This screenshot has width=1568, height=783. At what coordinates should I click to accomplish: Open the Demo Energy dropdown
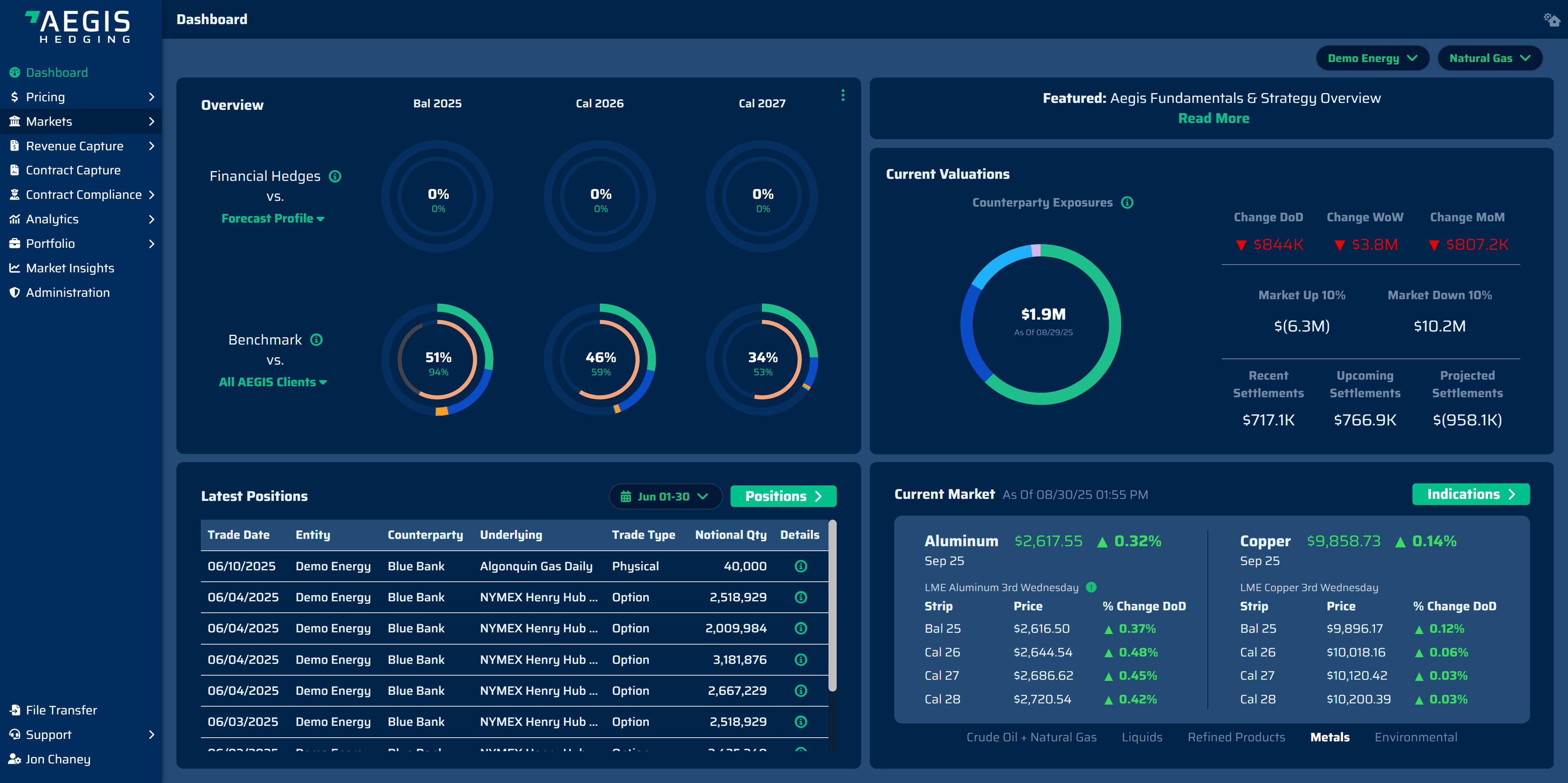tap(1372, 58)
